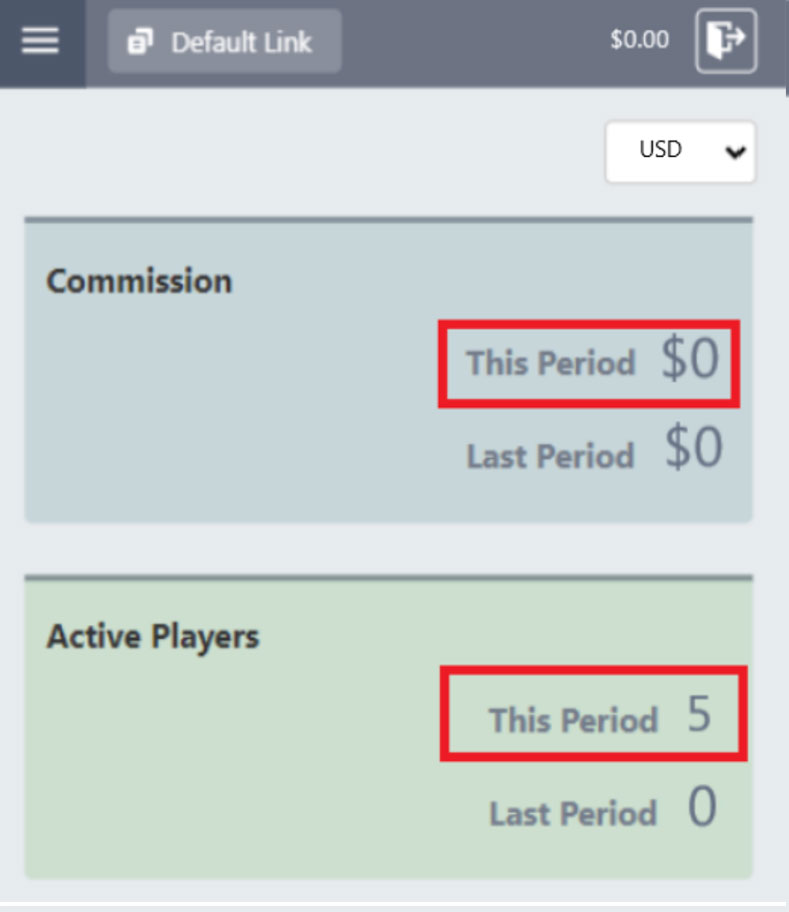Click Active Players Last Period label
789x912 pixels.
pyautogui.click(x=573, y=813)
